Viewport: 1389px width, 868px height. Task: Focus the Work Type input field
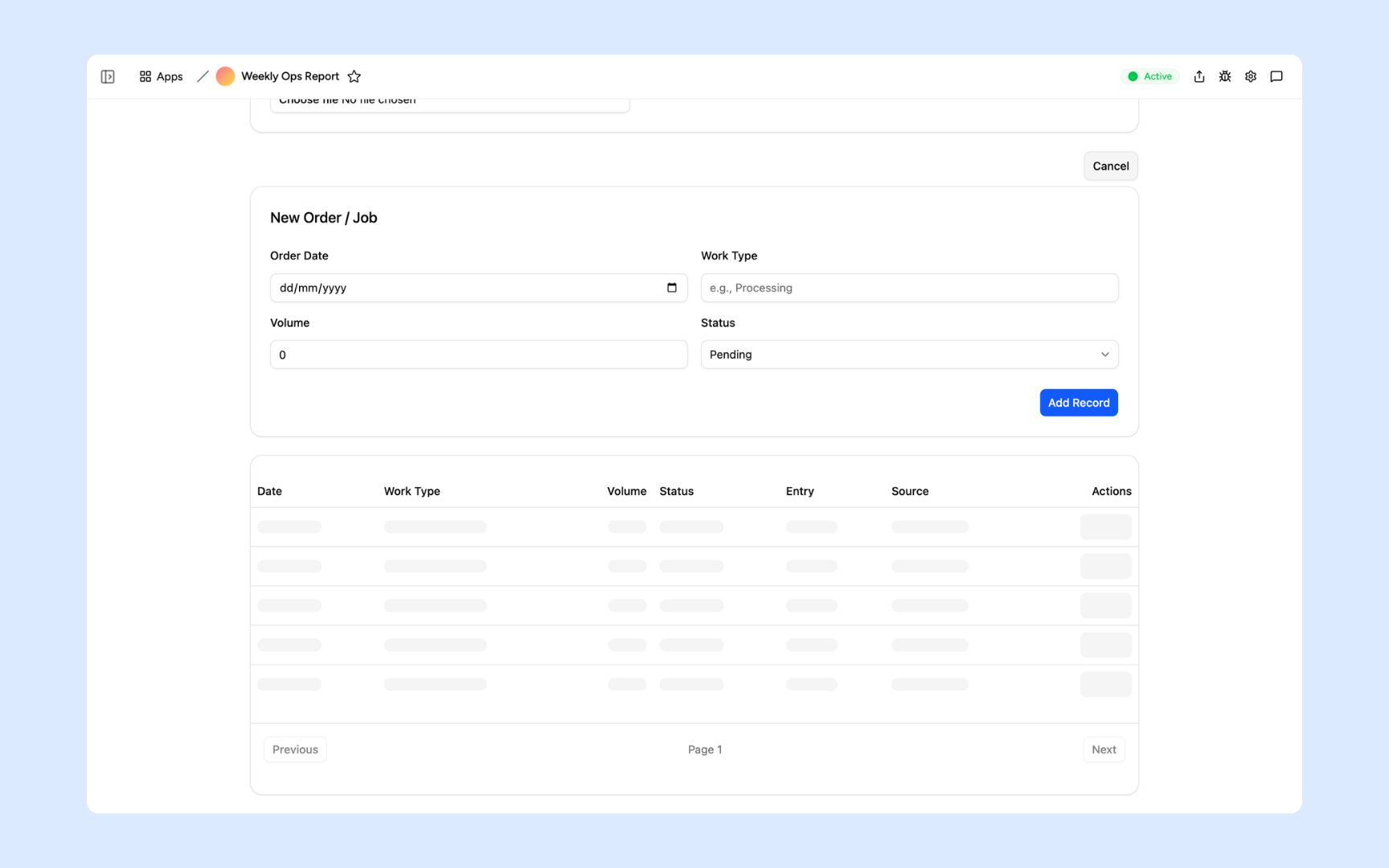pyautogui.click(x=909, y=288)
